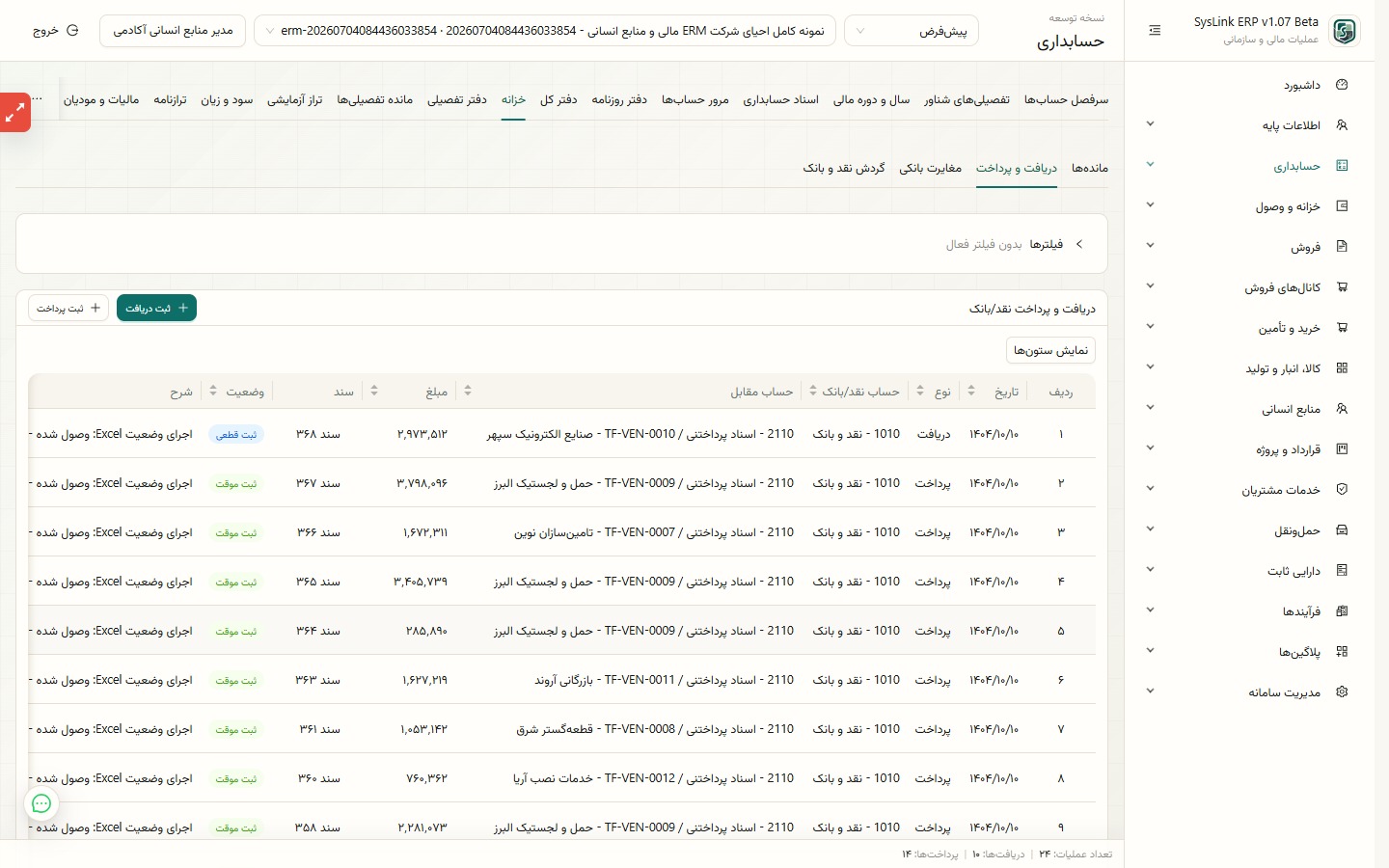The height and width of the screenshot is (868, 1389).
Task: Click the مدیر منابع انسانی آکادمی user button
Action: coord(173,31)
